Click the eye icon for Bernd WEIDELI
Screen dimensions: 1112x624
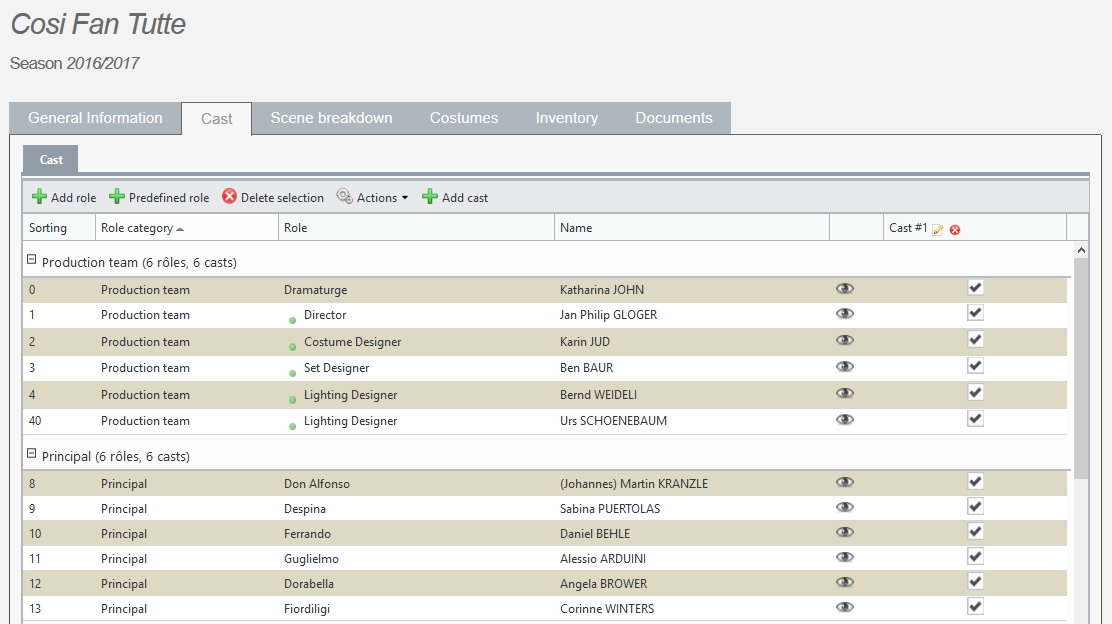click(x=845, y=394)
